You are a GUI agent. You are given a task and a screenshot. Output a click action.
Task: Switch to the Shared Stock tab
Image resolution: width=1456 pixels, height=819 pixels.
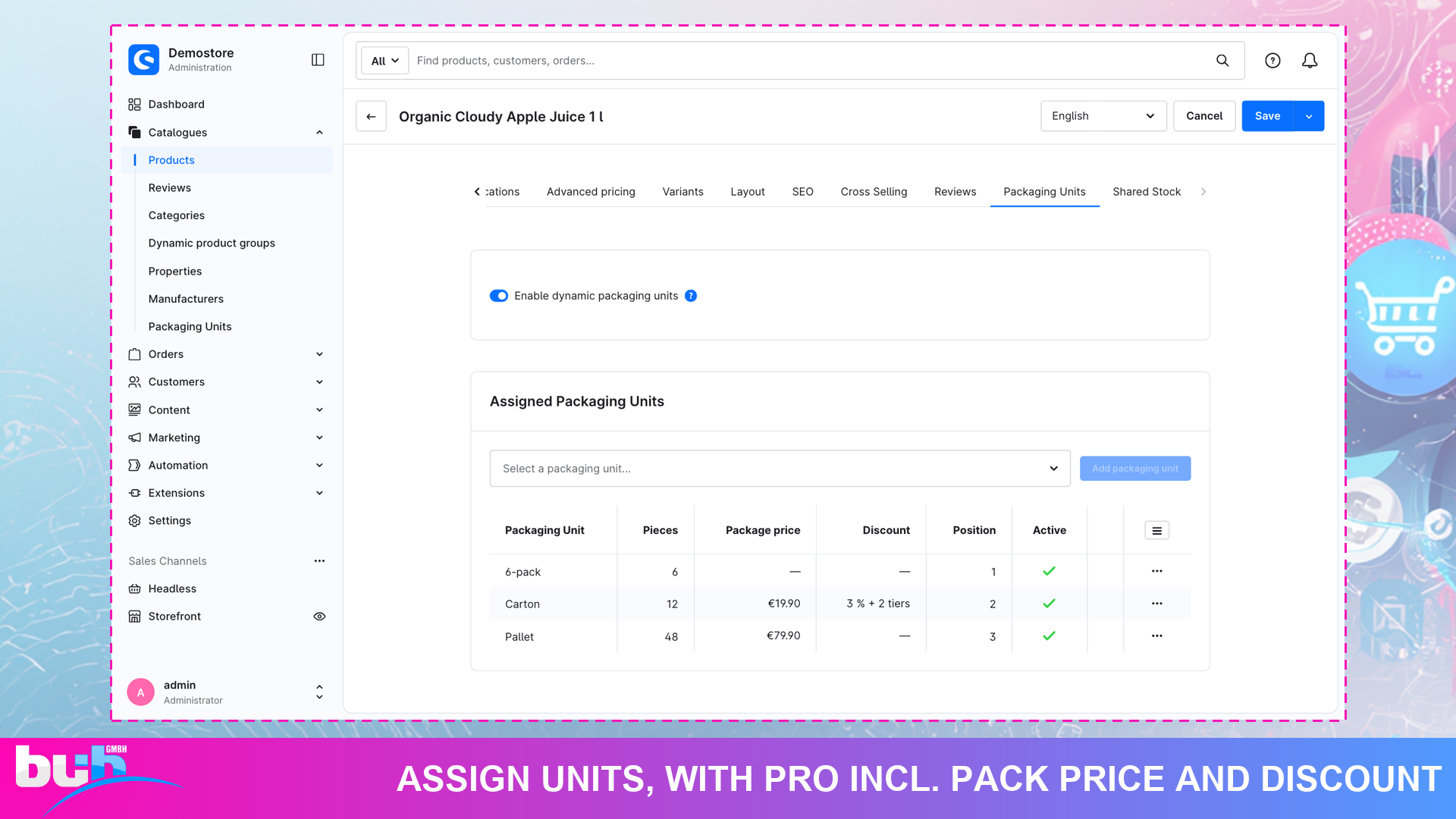tap(1147, 192)
